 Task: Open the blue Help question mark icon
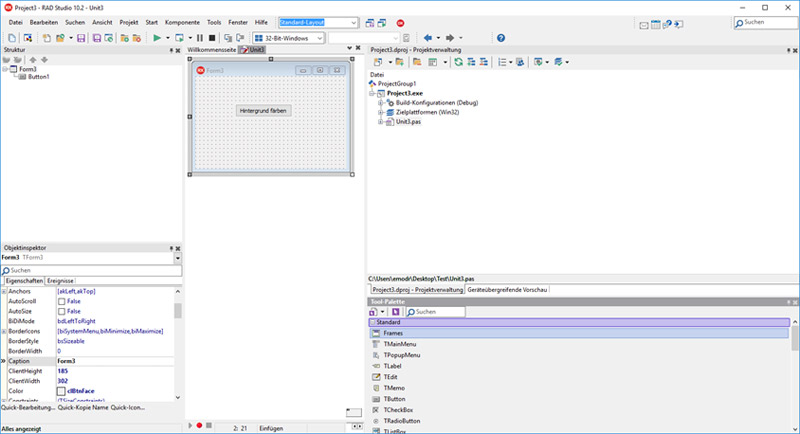click(x=500, y=38)
